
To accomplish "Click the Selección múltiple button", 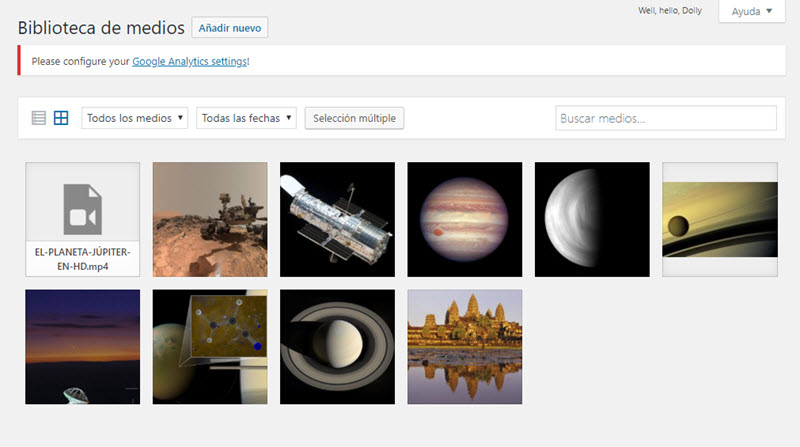I will [x=354, y=118].
